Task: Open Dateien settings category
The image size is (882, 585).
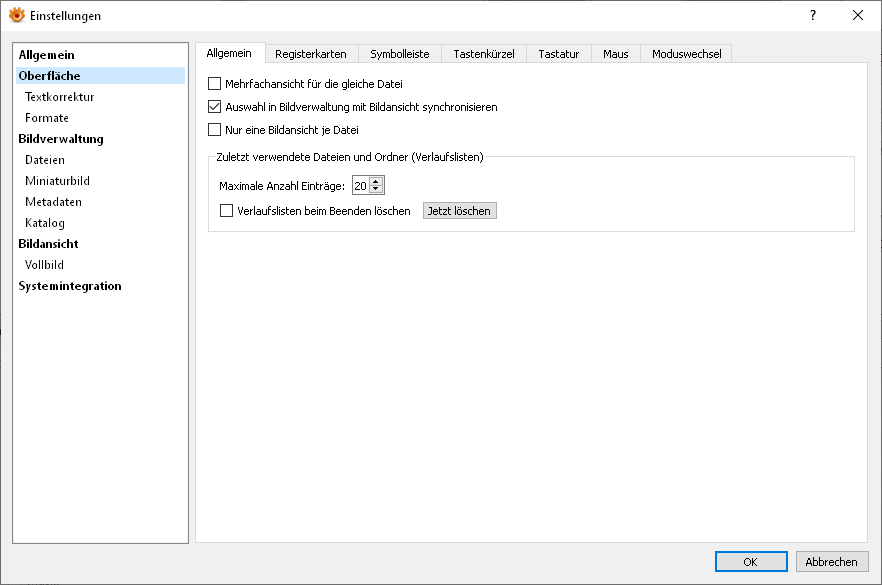Action: click(x=100, y=160)
